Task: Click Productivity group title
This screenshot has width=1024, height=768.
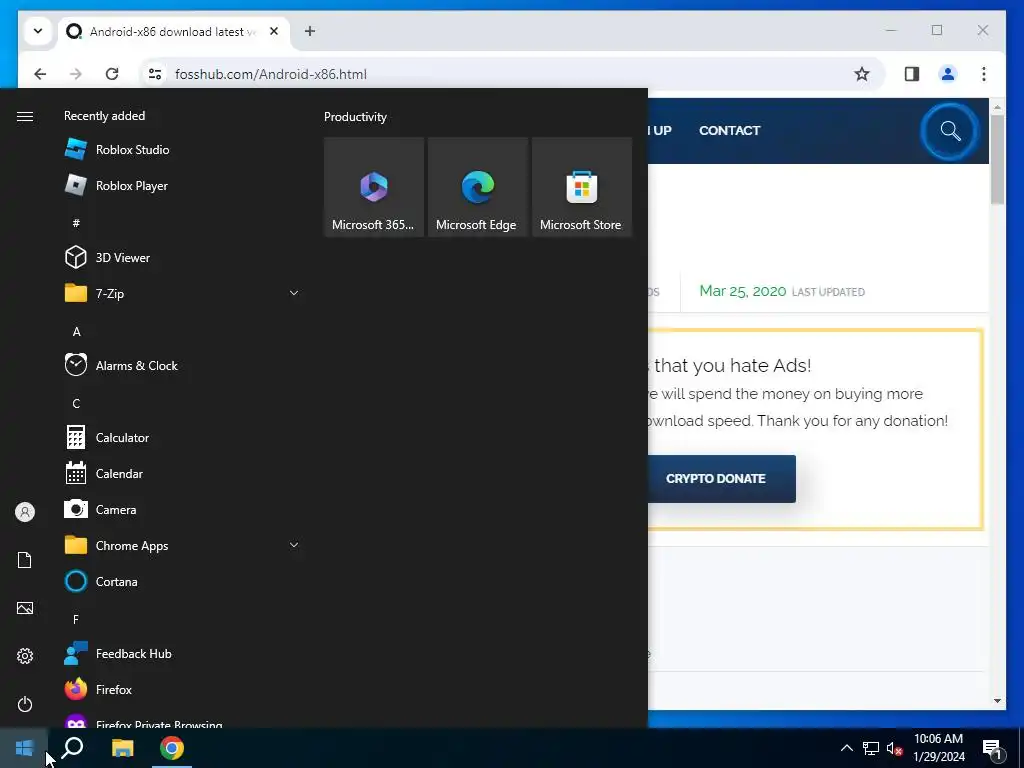Action: [x=355, y=117]
